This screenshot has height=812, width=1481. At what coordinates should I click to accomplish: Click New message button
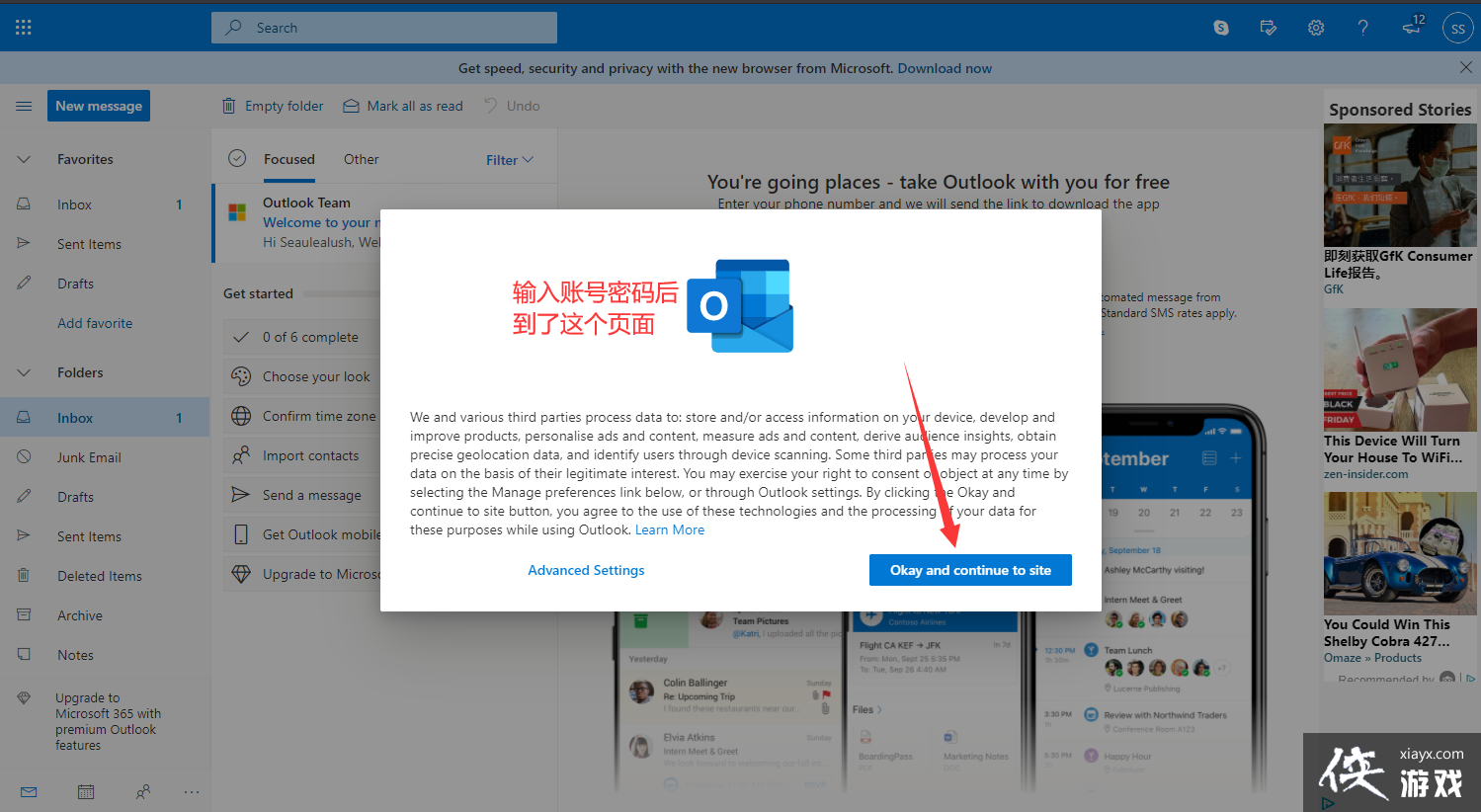[99, 106]
